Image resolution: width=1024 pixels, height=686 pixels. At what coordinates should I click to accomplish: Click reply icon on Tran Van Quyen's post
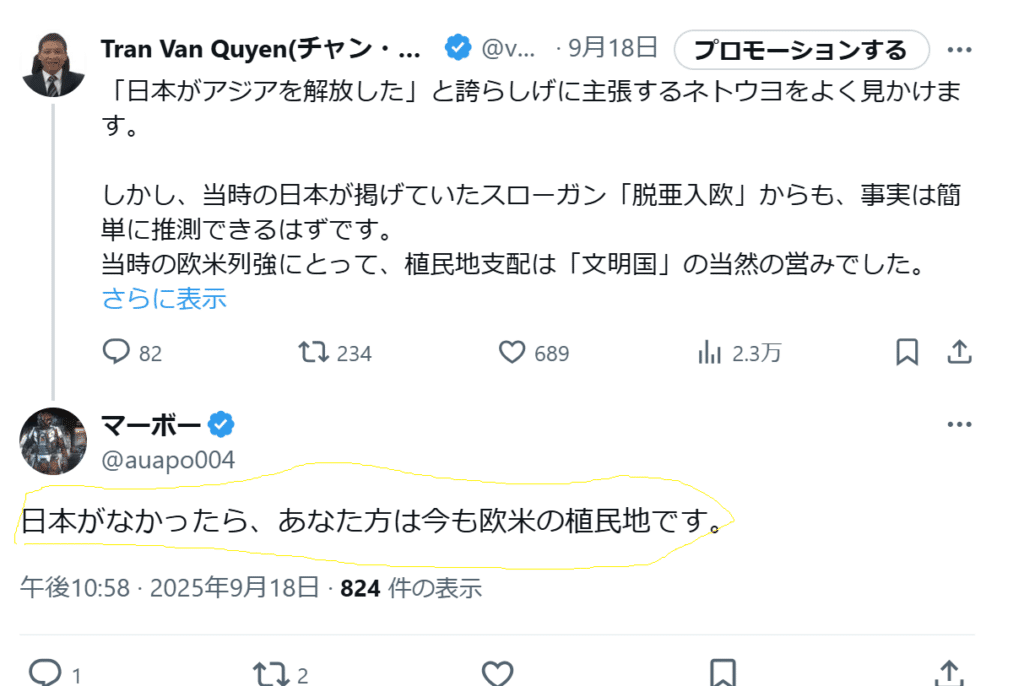(119, 352)
